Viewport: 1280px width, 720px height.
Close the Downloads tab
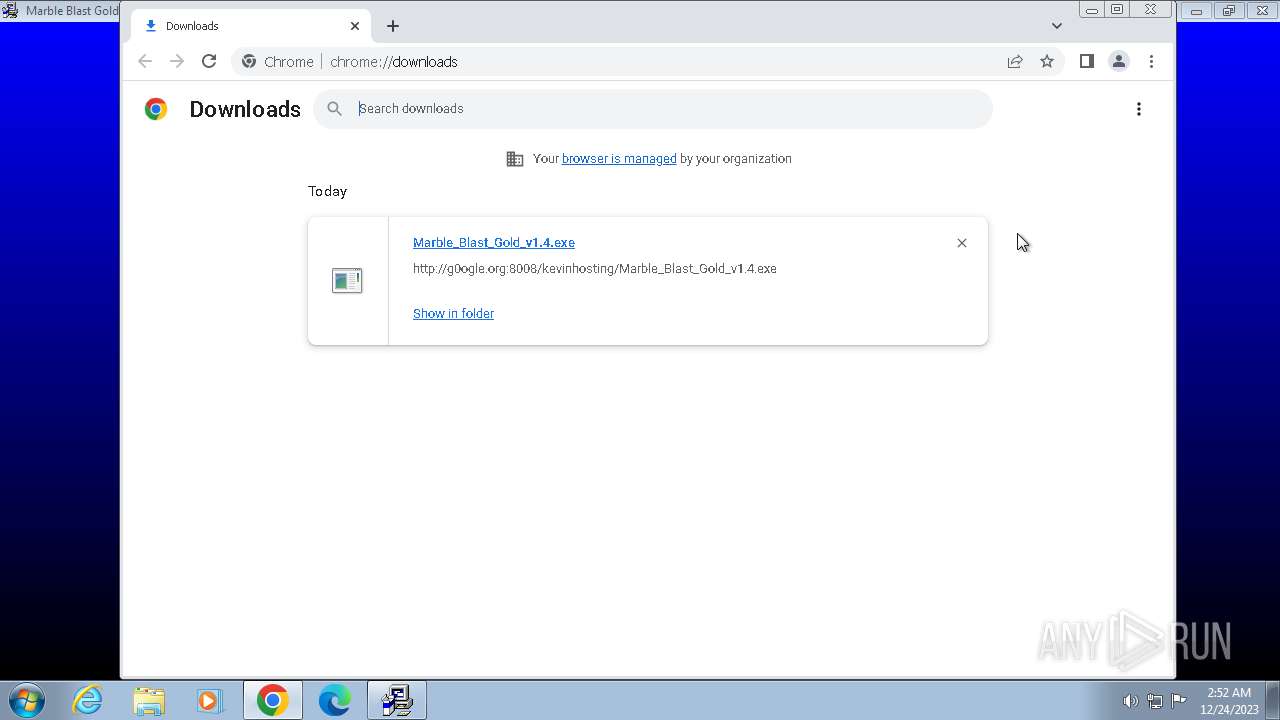(355, 26)
